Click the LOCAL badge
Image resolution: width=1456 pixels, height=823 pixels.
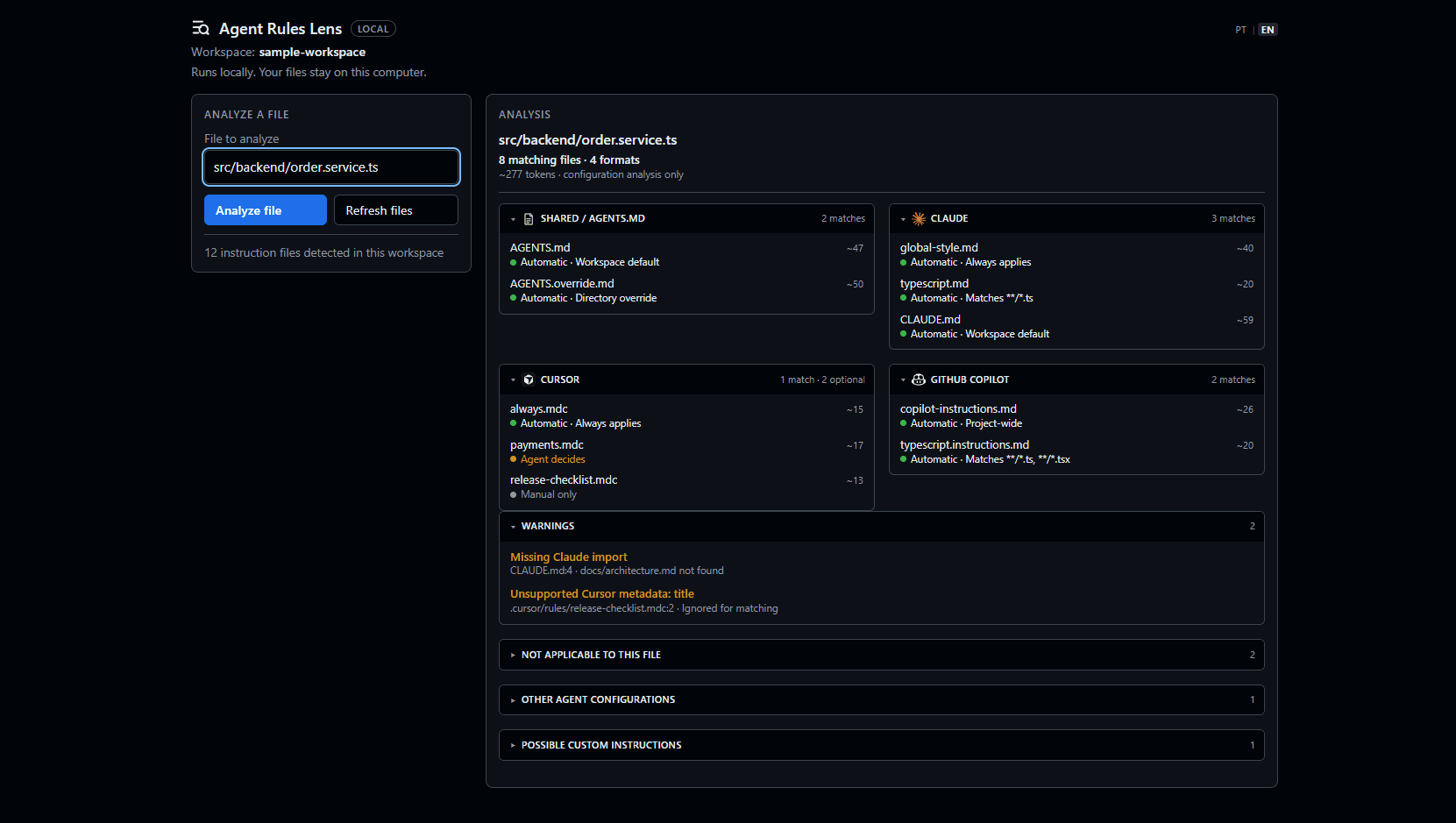click(373, 29)
